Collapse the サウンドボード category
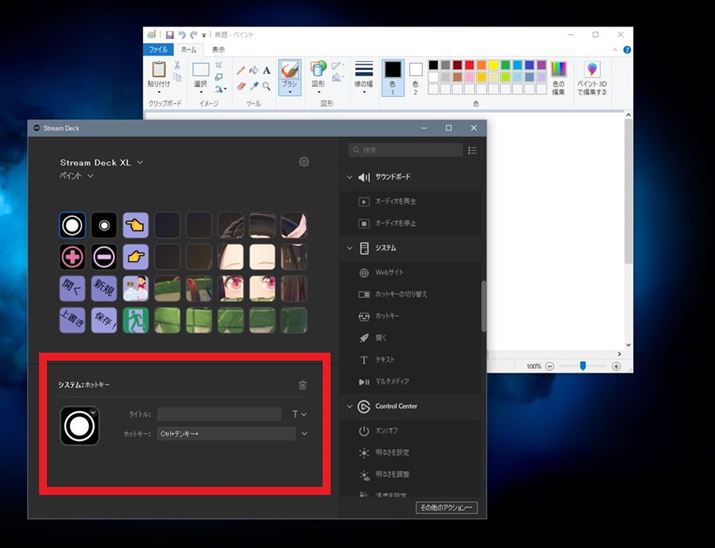715x548 pixels. tap(349, 177)
